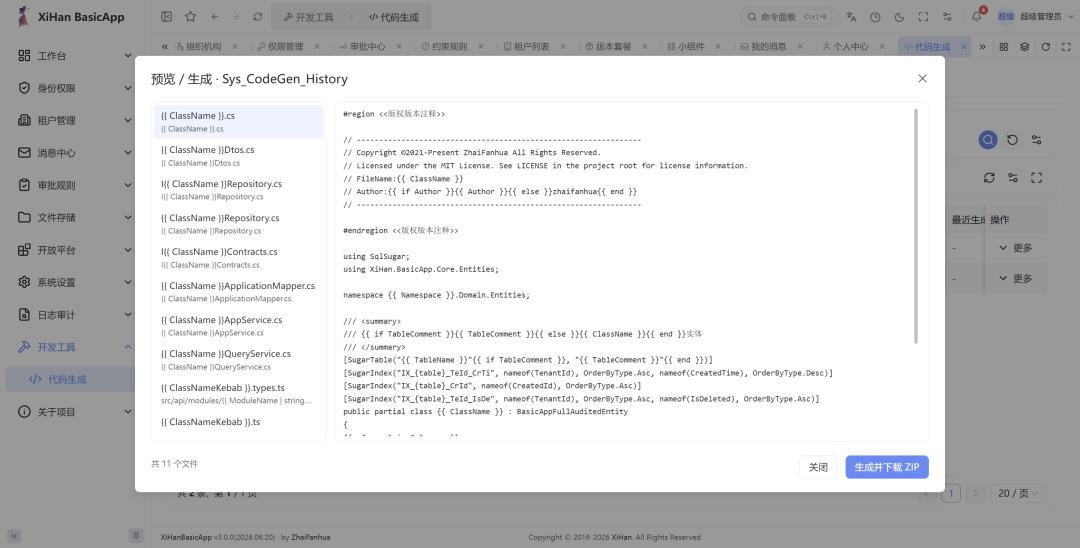Expand 身份权限 sidebar menu
The width and height of the screenshot is (1080, 548).
(75, 88)
